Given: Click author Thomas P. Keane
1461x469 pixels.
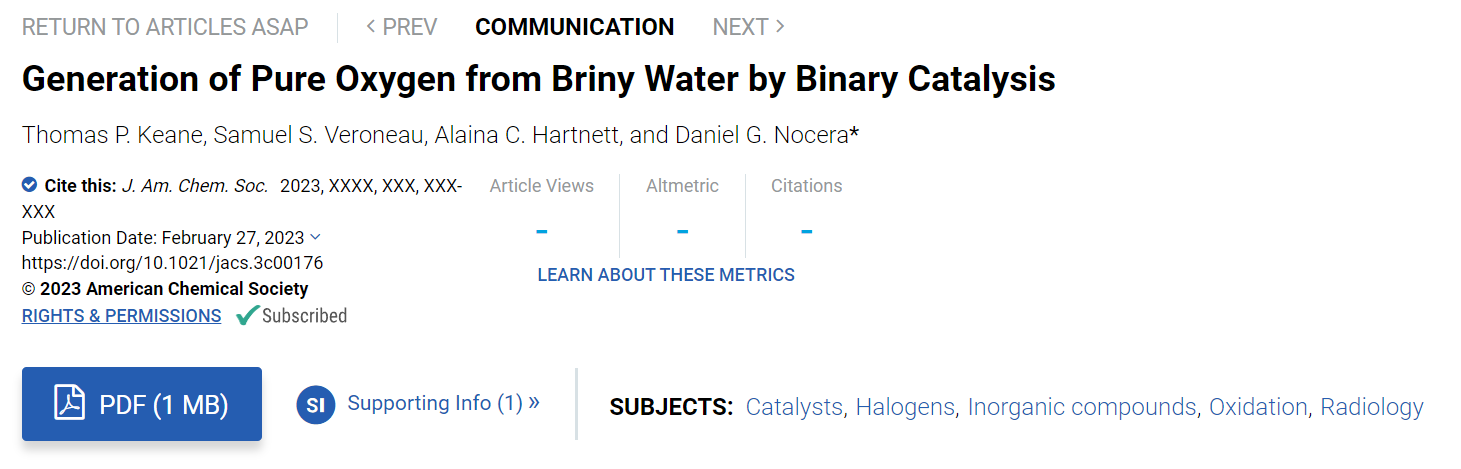Looking at the screenshot, I should (x=114, y=135).
